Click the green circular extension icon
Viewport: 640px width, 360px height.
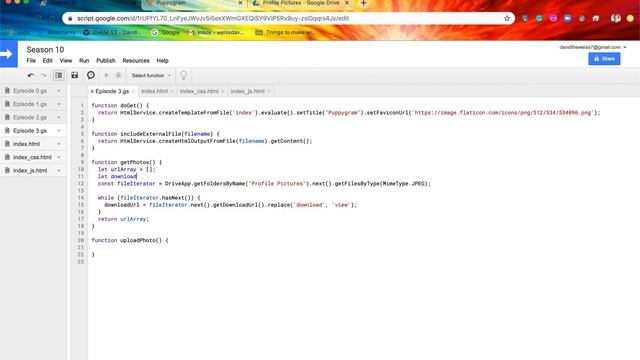pos(539,18)
